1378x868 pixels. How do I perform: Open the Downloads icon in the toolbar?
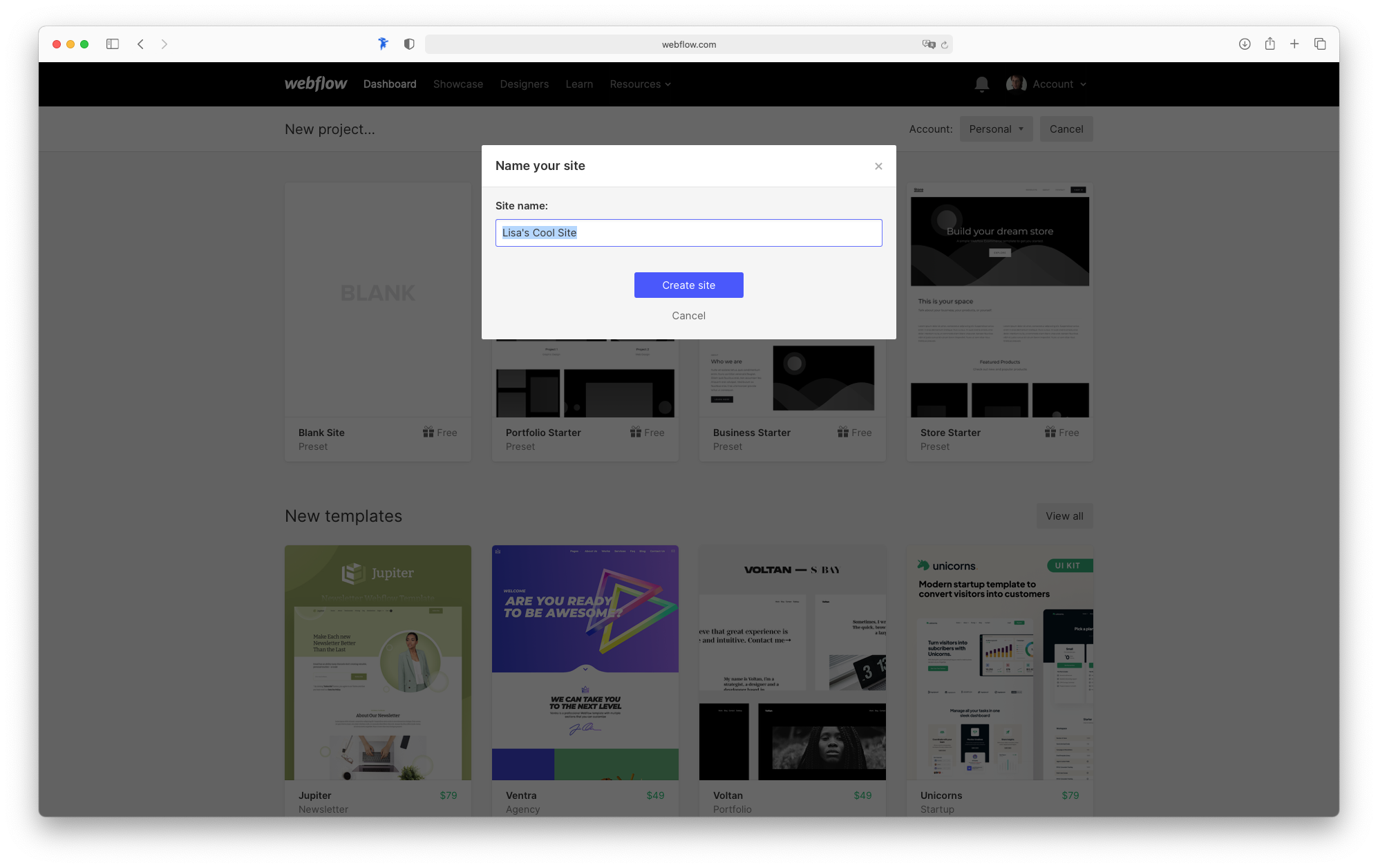pyautogui.click(x=1244, y=44)
